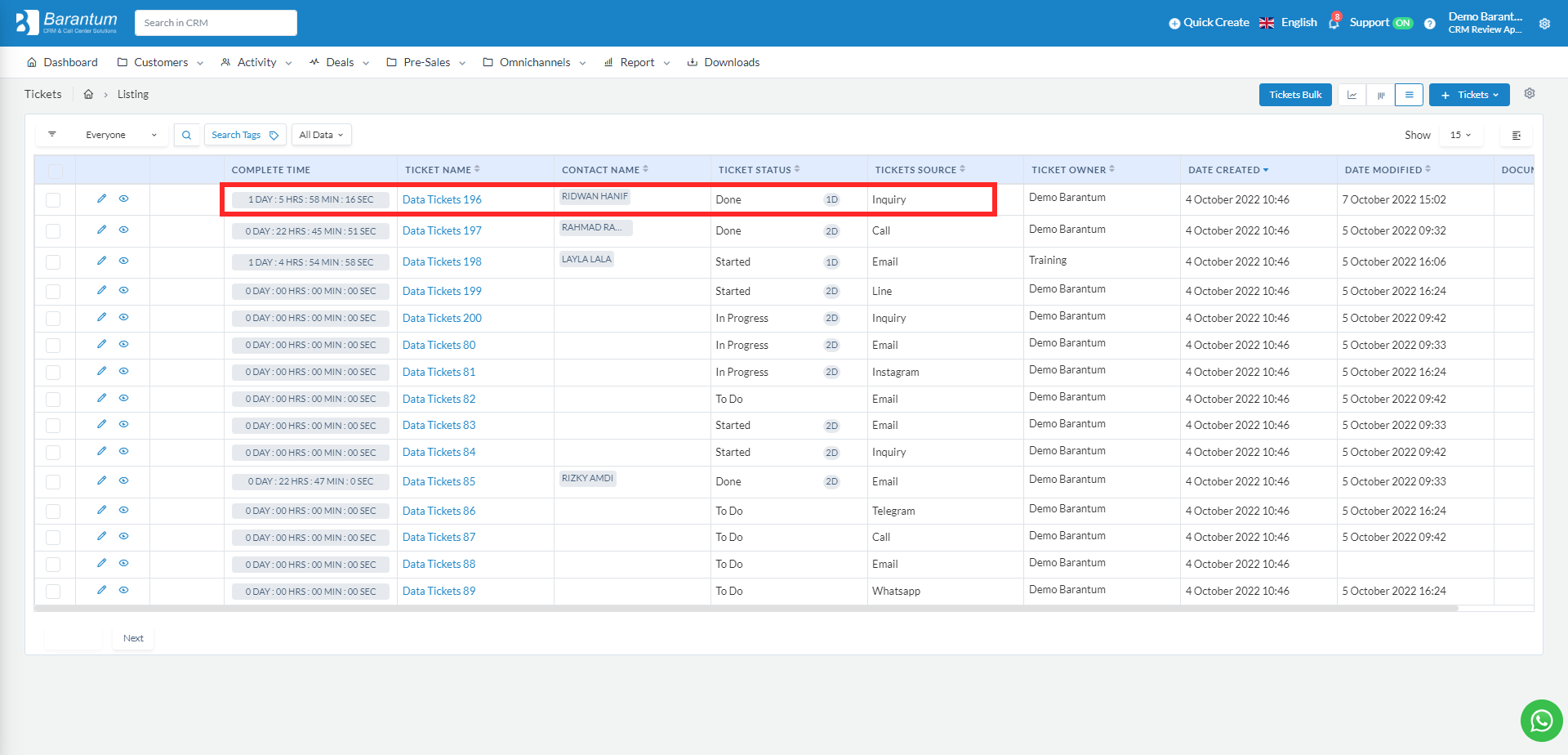Switch to line chart view

pos(1352,95)
